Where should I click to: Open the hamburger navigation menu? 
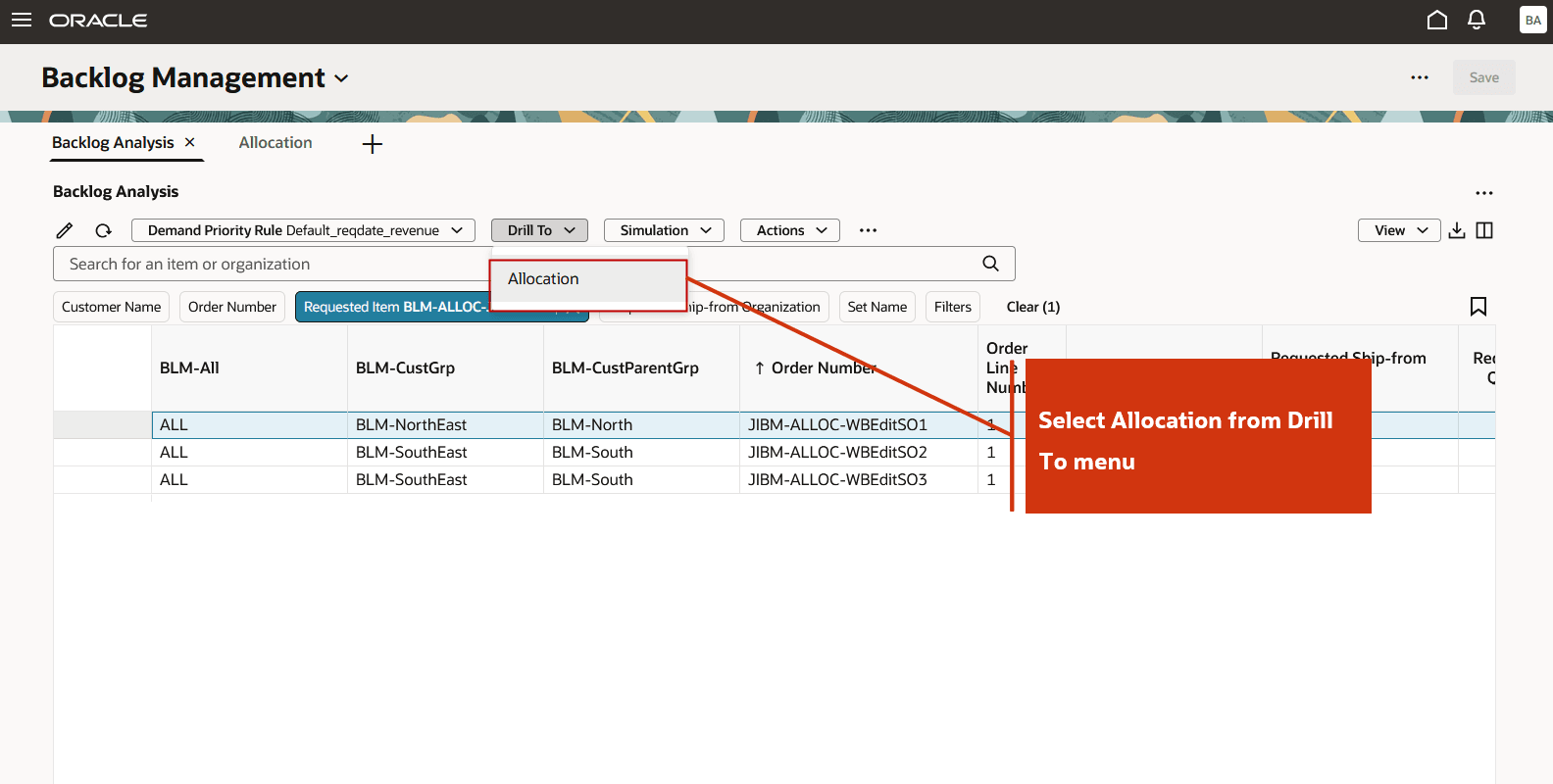[x=22, y=21]
